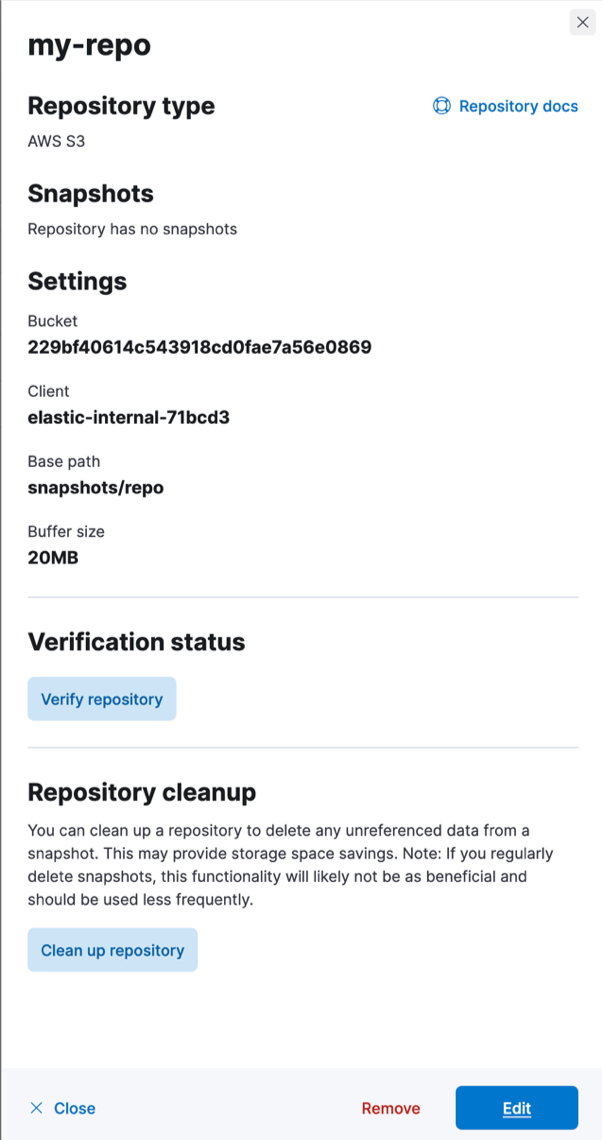Image resolution: width=602 pixels, height=1140 pixels.
Task: Click Clean up repository
Action: coord(112,950)
